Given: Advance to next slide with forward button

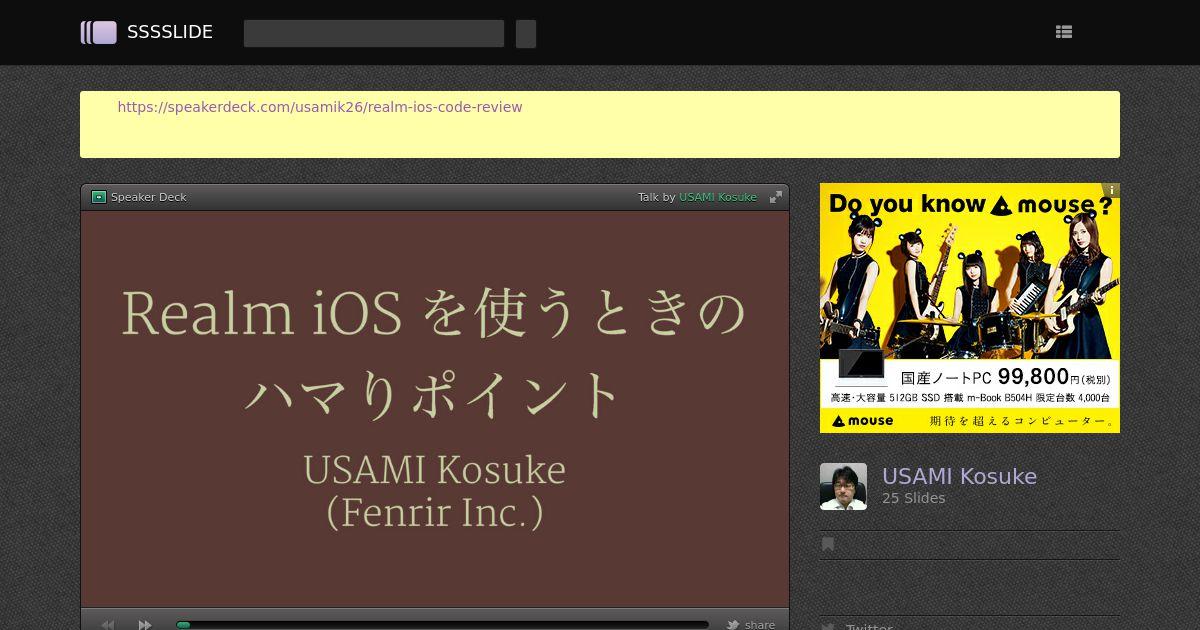Looking at the screenshot, I should pyautogui.click(x=145, y=624).
